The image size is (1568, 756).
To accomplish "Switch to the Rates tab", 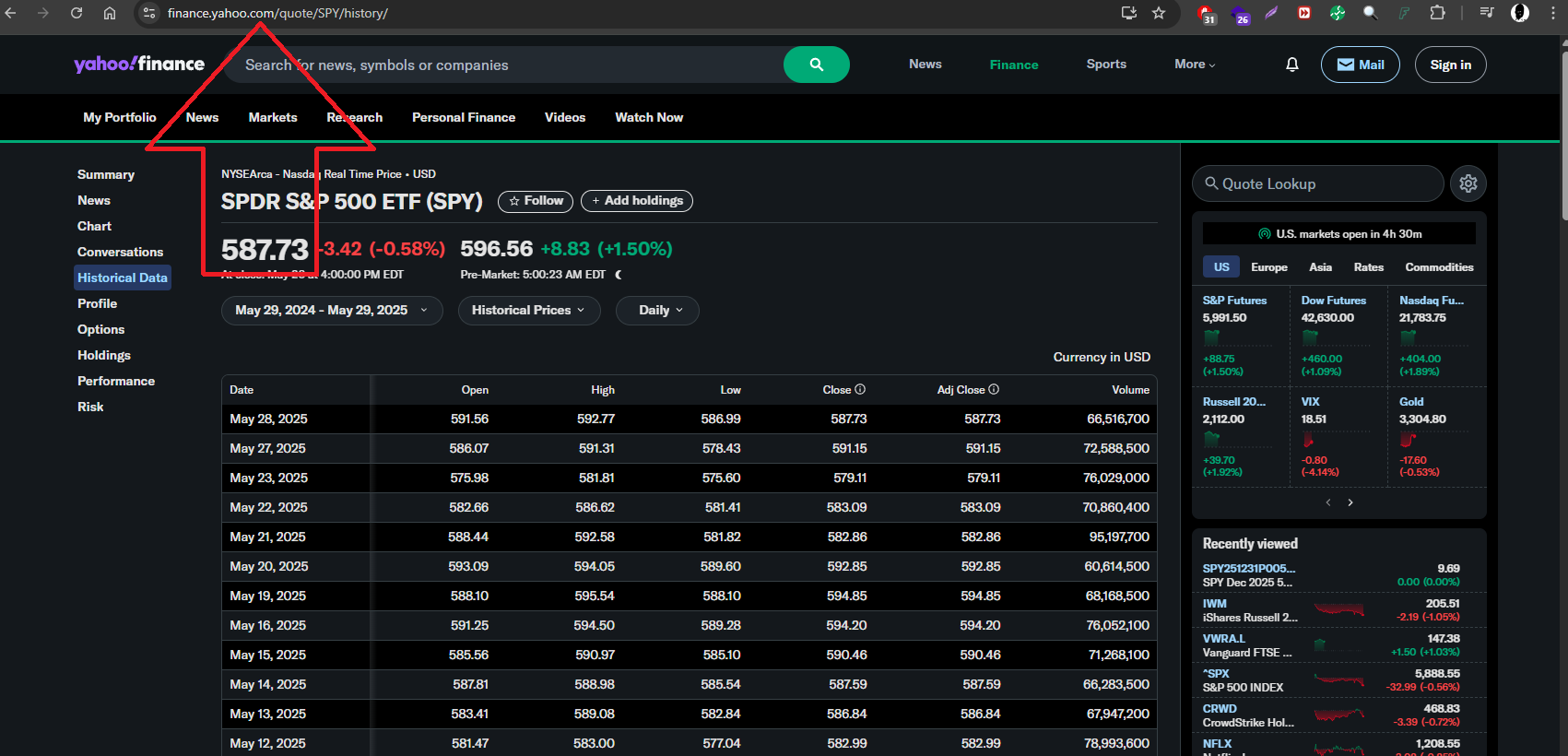I will click(x=1369, y=267).
